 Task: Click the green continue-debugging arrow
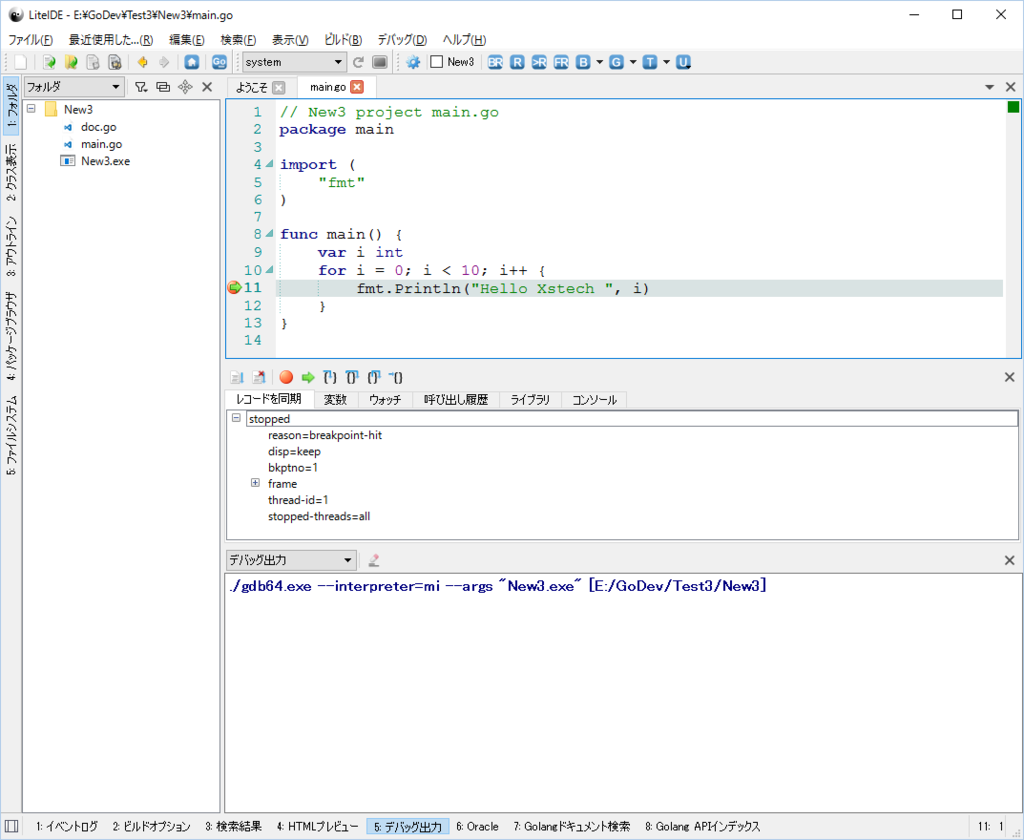(x=308, y=377)
